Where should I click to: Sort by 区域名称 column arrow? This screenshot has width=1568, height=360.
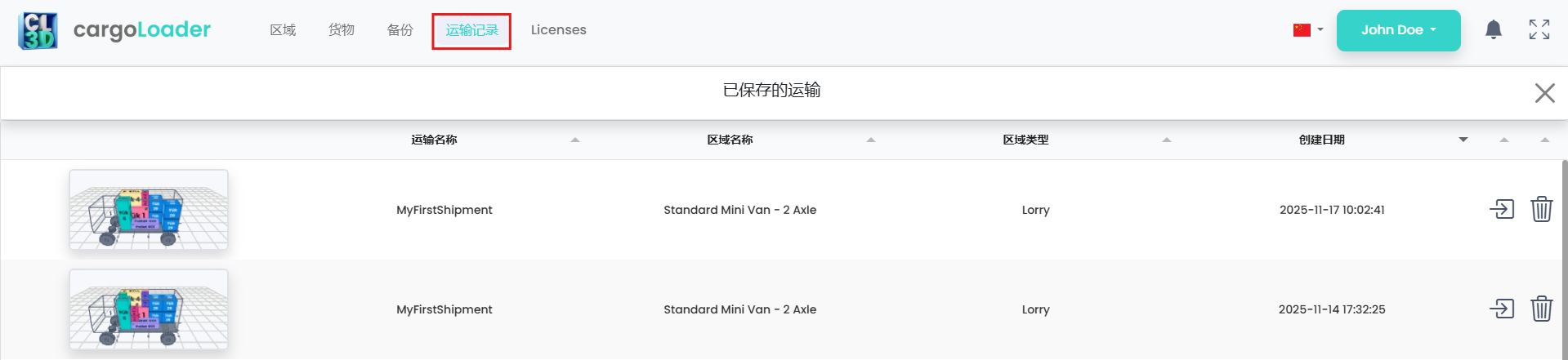click(x=871, y=140)
